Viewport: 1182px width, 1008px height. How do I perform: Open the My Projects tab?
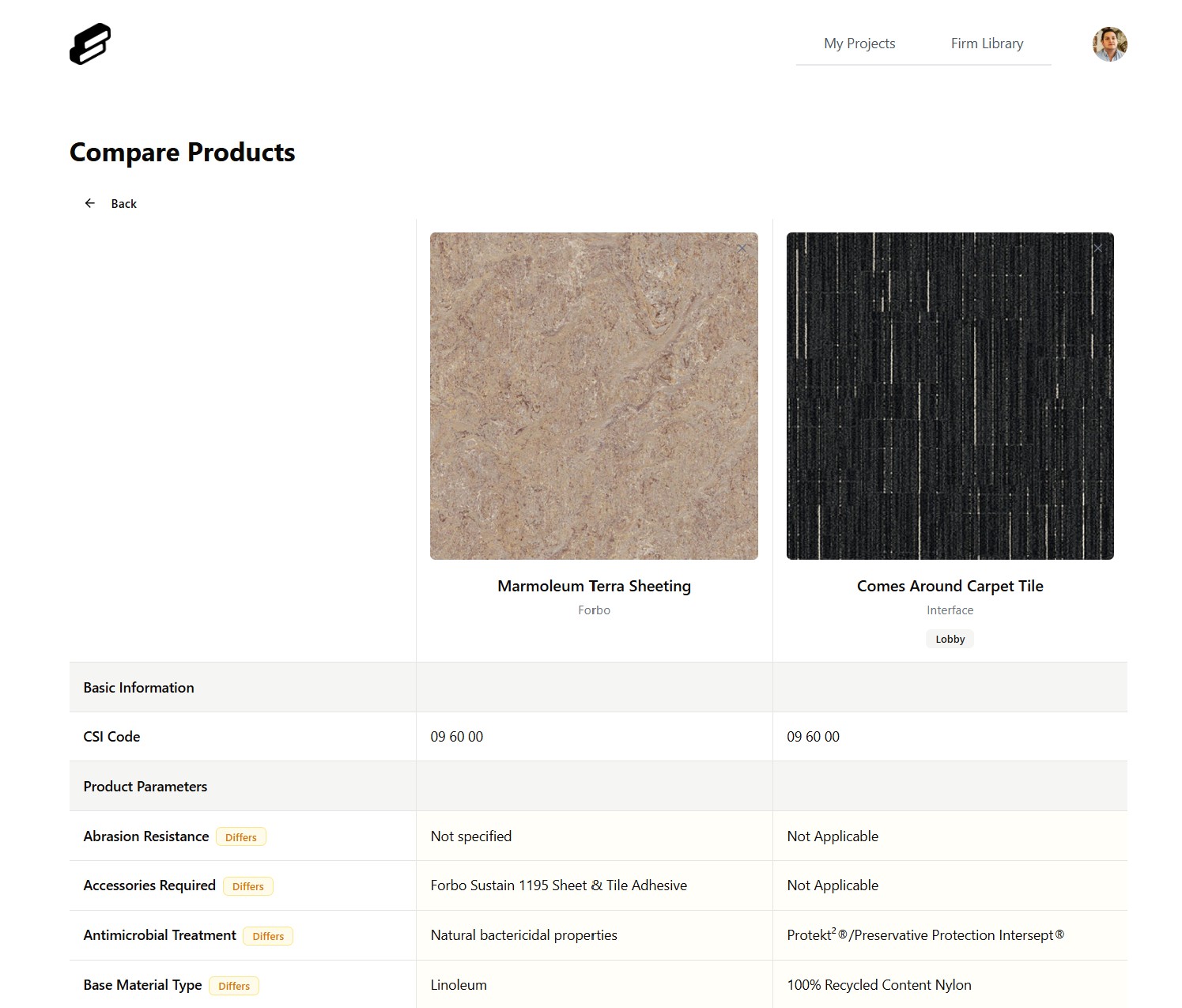pos(859,43)
